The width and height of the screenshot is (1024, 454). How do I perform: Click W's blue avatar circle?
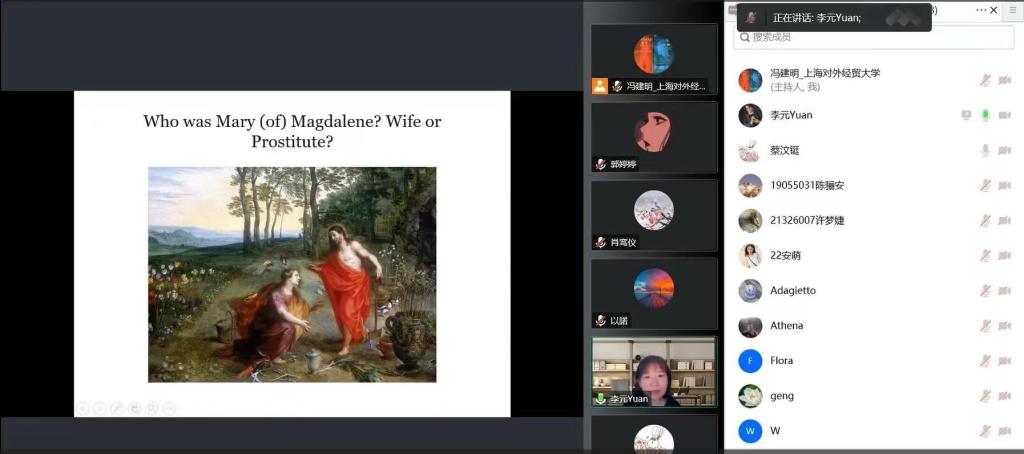(750, 431)
